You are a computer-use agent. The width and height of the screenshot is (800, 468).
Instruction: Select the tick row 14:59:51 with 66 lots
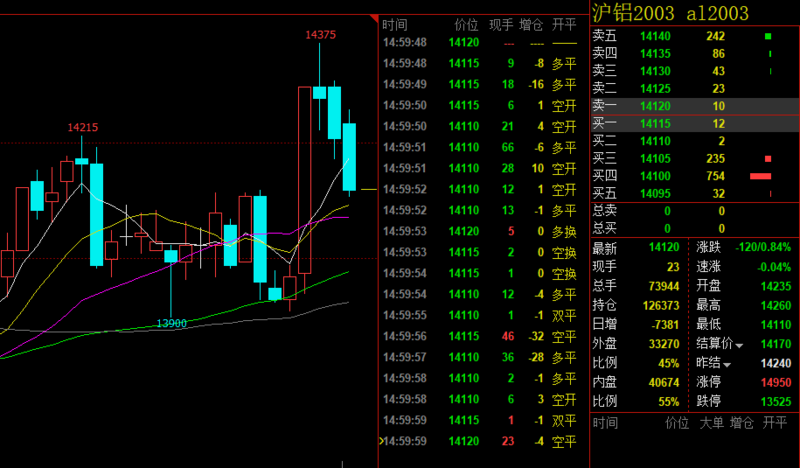[x=480, y=147]
